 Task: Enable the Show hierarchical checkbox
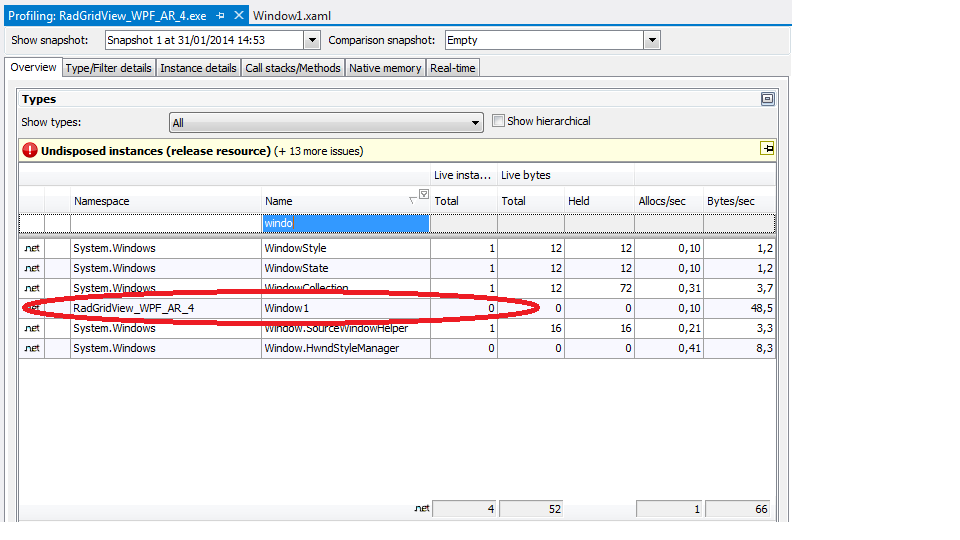(498, 121)
